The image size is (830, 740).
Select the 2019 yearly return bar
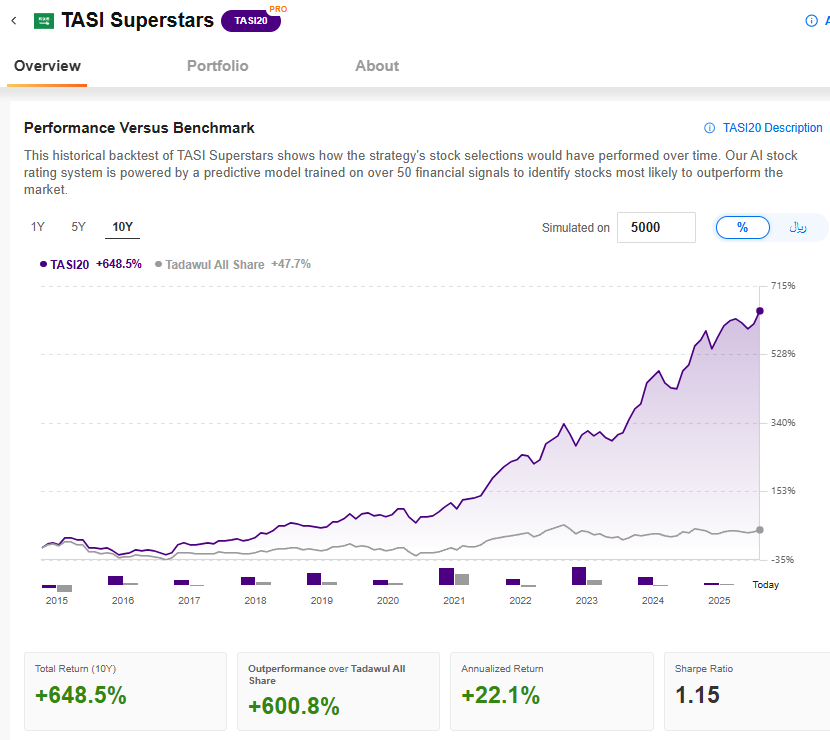point(322,579)
